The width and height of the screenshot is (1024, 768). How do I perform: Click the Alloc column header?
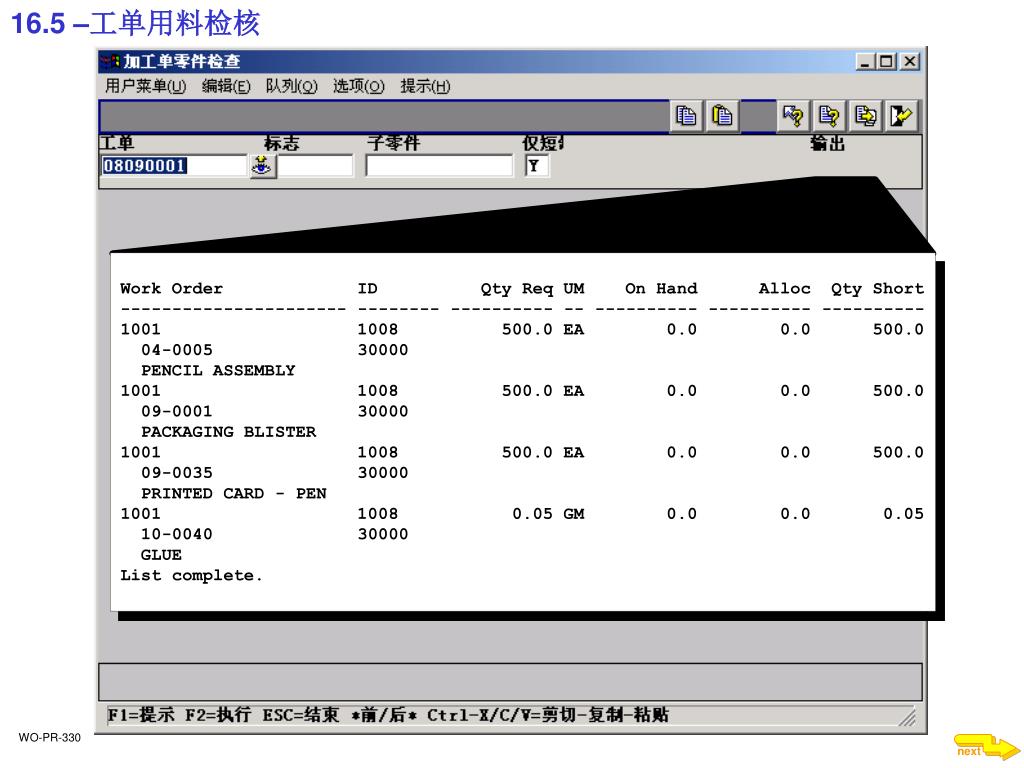(x=784, y=289)
